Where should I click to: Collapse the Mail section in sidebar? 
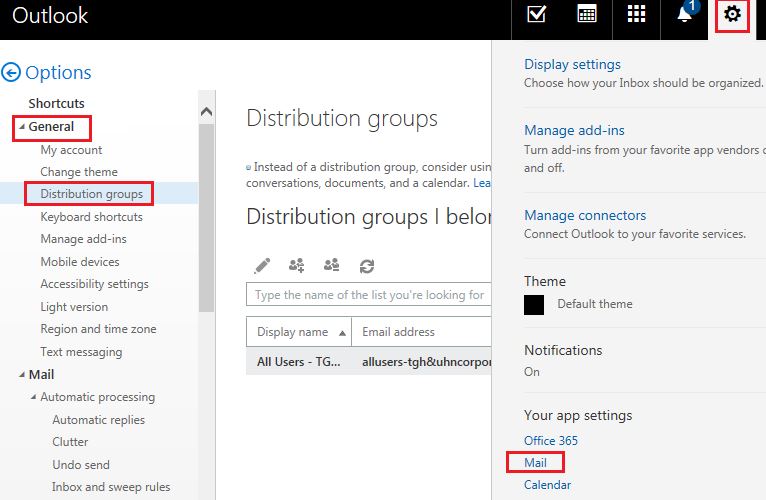(x=21, y=375)
